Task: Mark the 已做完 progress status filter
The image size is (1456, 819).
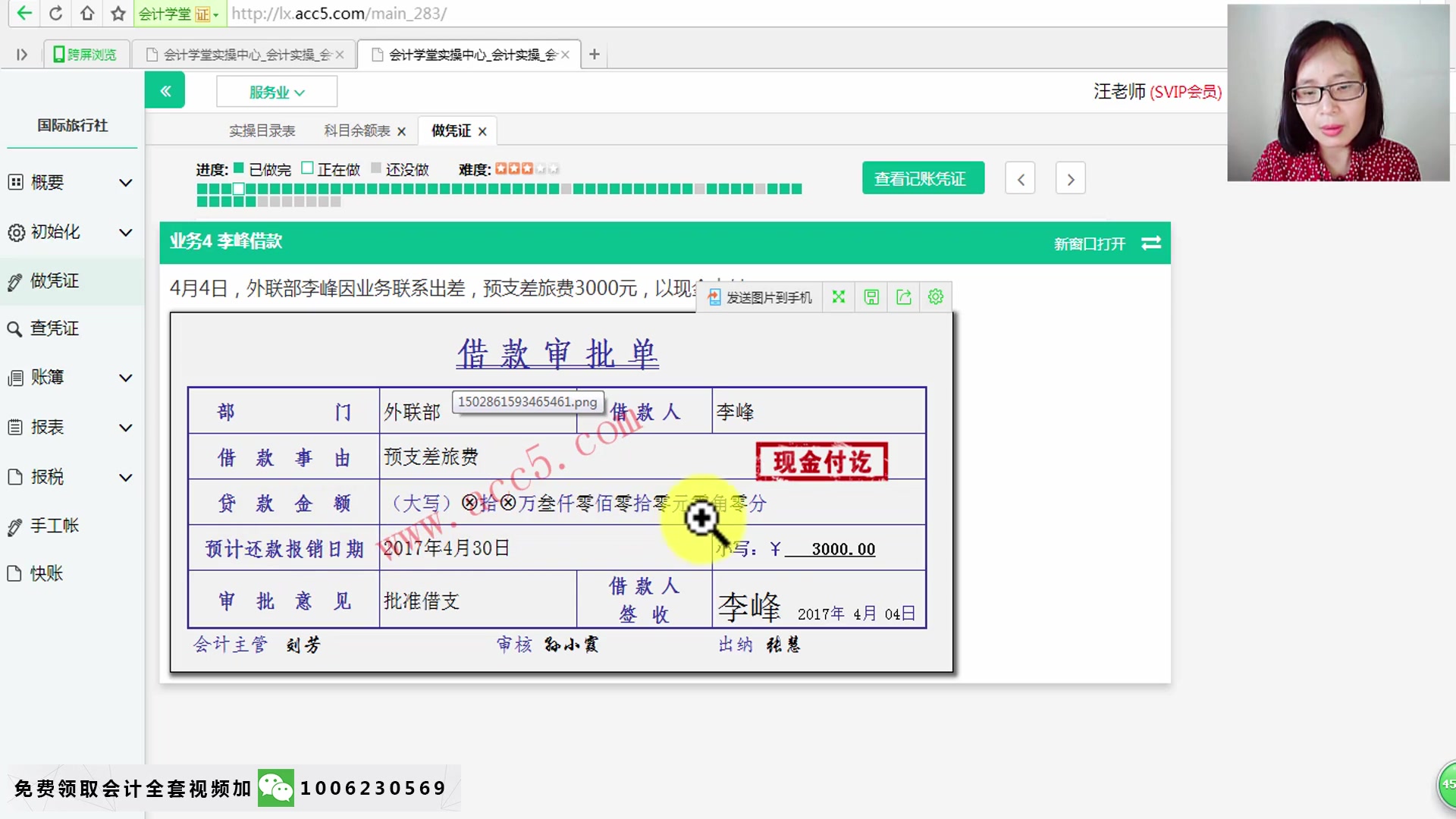Action: coord(238,168)
